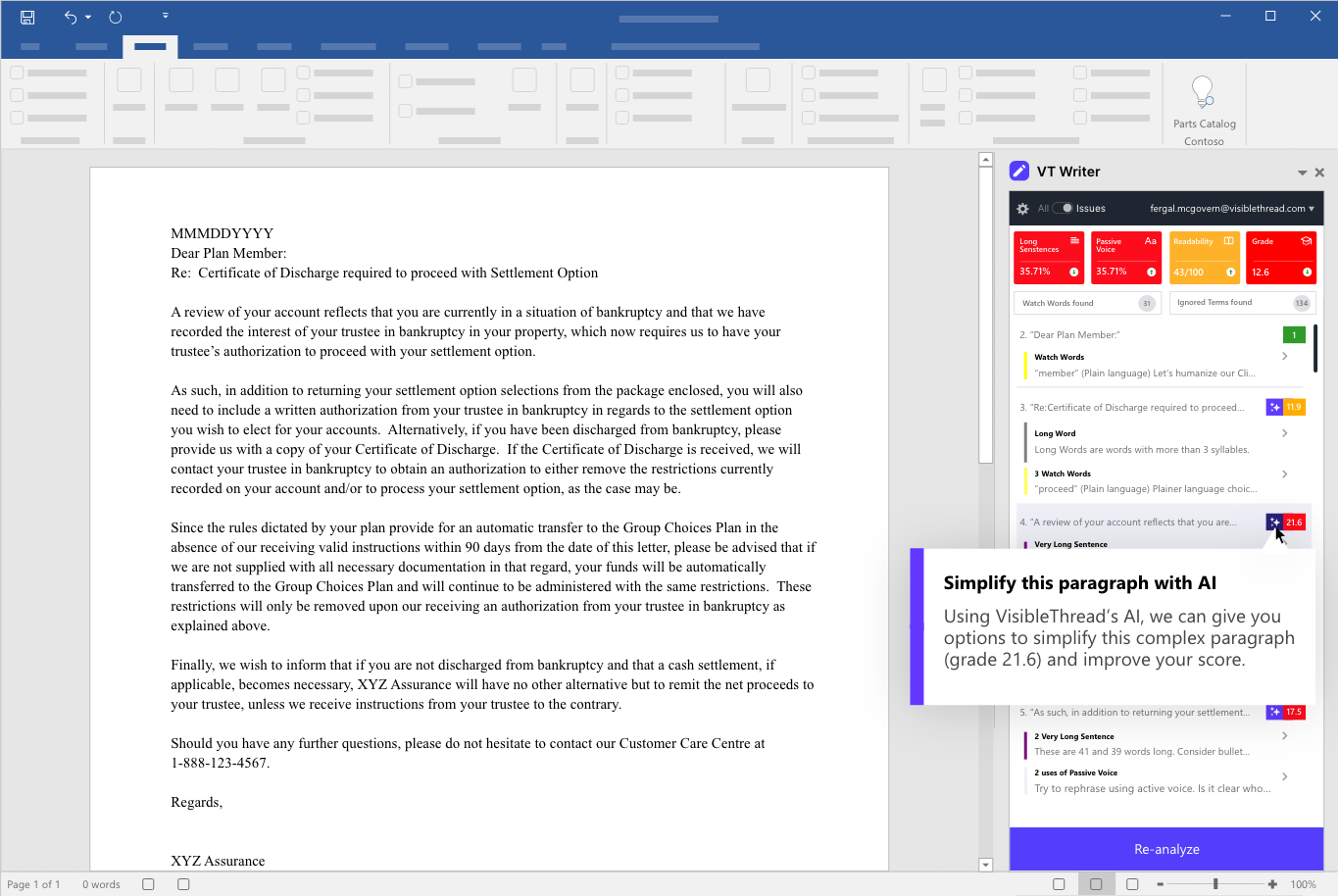Open the VT Writer pane options arrow
The image size is (1338, 896).
[1302, 173]
